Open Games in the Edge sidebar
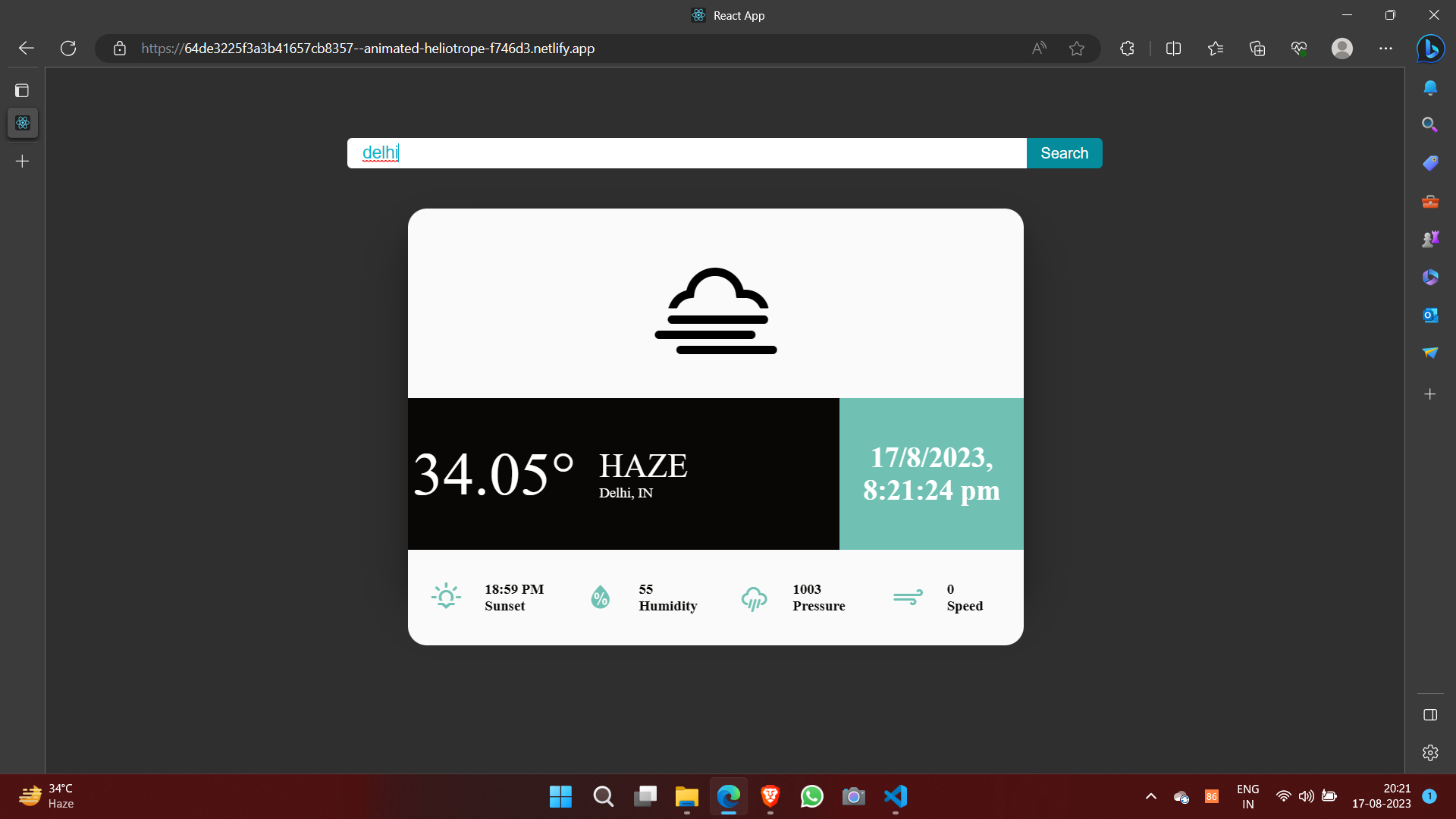 coord(1430,238)
